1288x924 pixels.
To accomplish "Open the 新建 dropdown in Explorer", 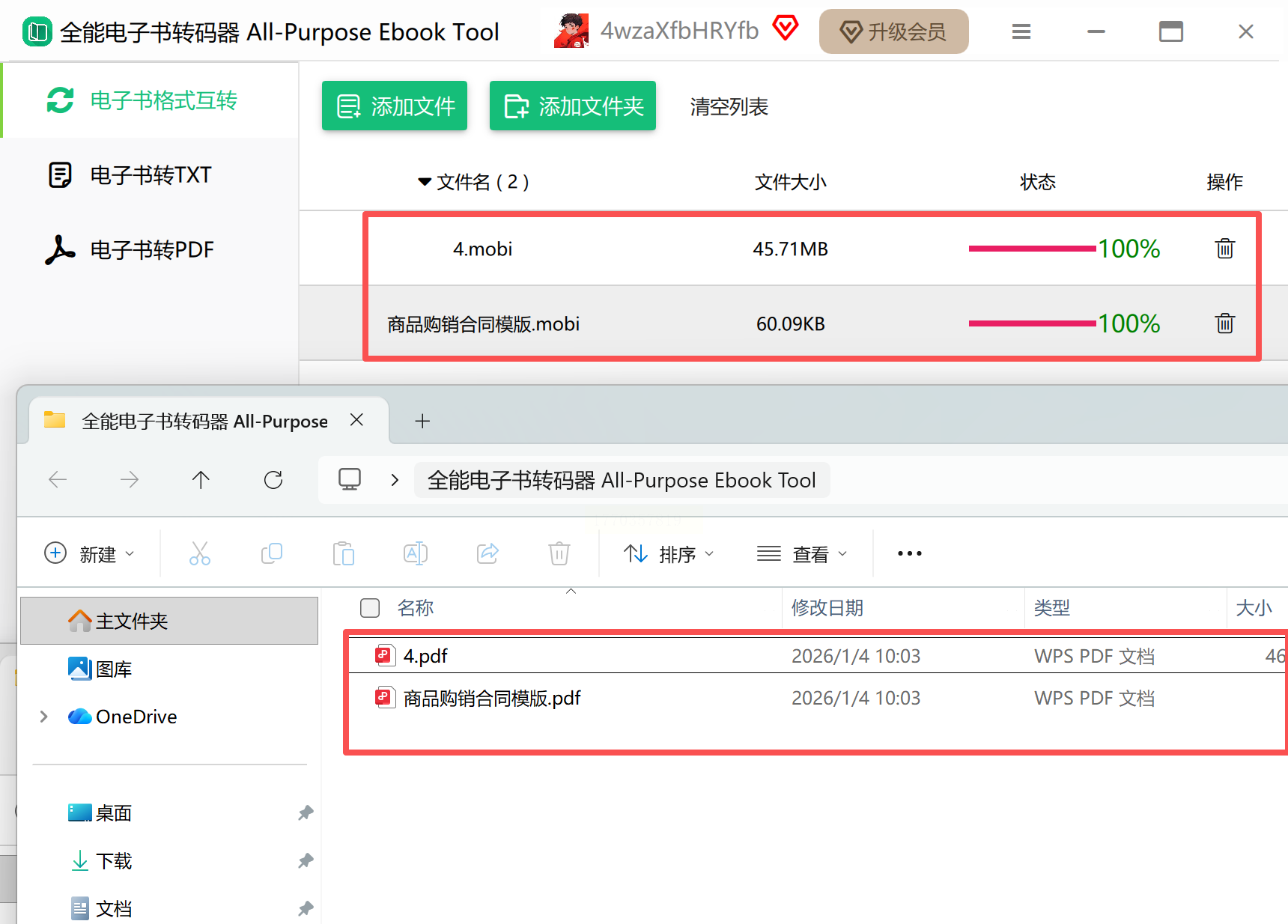I will 90,554.
